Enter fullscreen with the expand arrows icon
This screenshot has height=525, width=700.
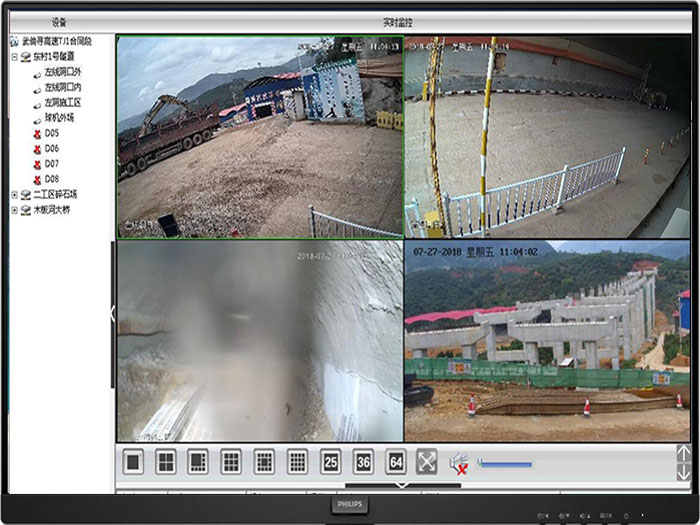427,462
